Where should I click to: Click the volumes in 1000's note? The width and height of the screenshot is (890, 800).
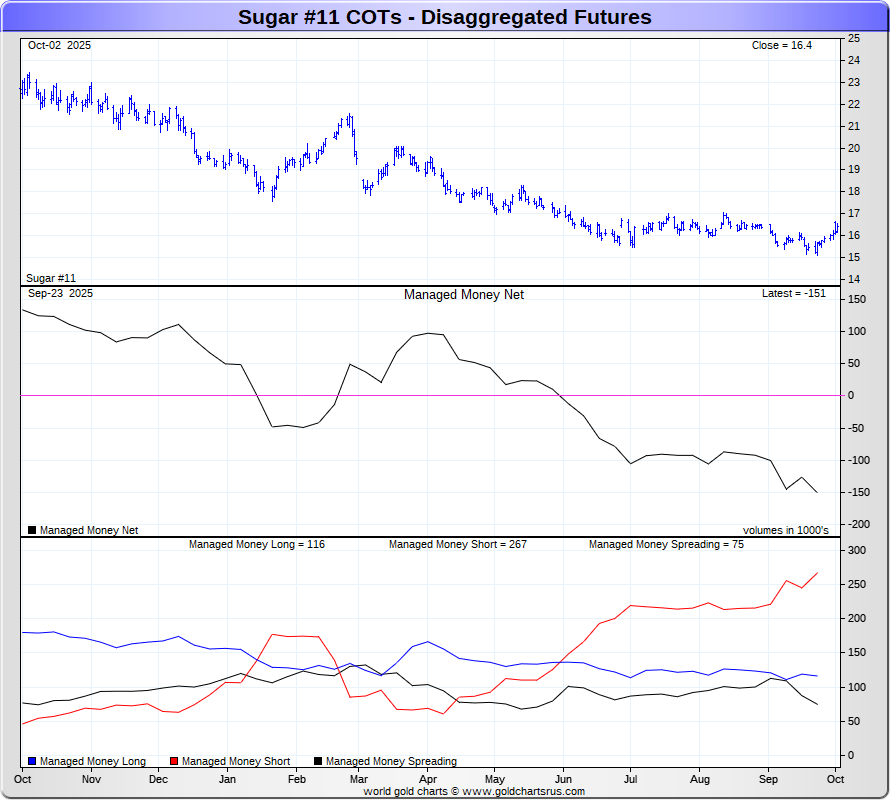[785, 530]
